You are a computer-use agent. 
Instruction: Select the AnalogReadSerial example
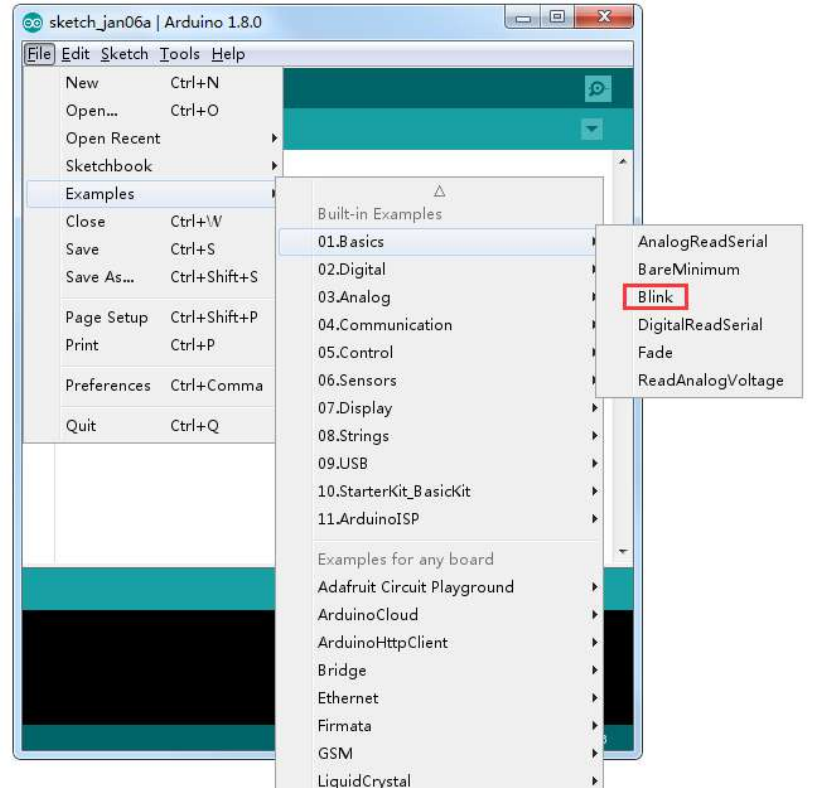click(700, 242)
